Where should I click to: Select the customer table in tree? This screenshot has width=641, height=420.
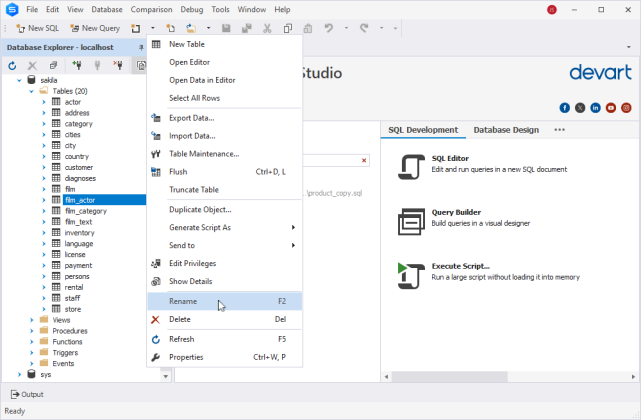pos(78,167)
